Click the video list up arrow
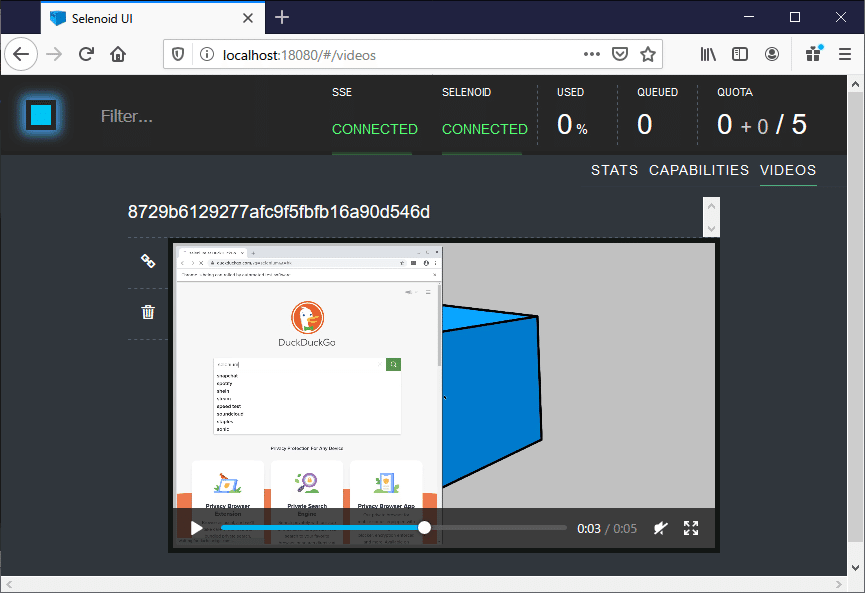The image size is (865, 593). click(711, 206)
